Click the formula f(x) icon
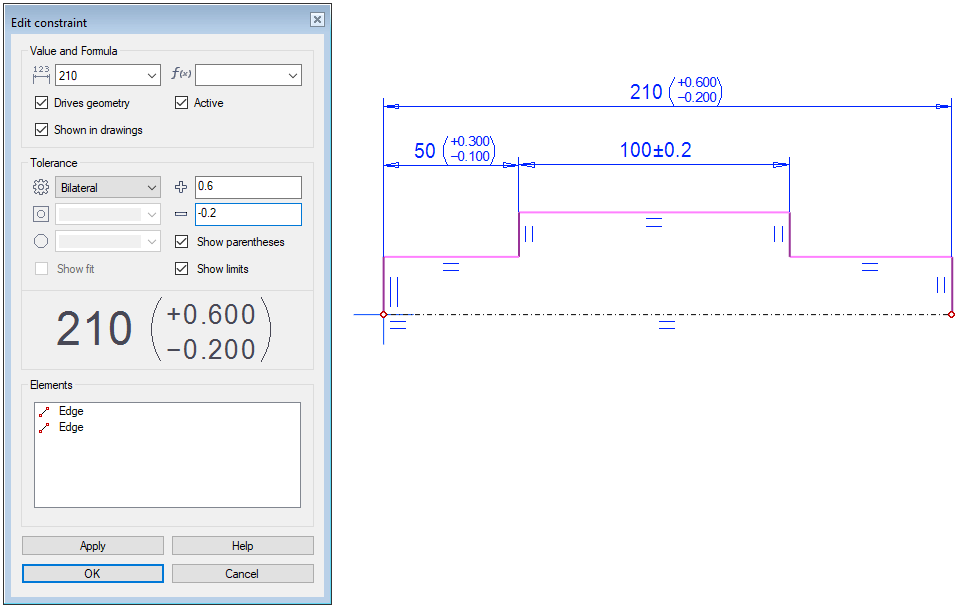974x610 pixels. pos(181,75)
